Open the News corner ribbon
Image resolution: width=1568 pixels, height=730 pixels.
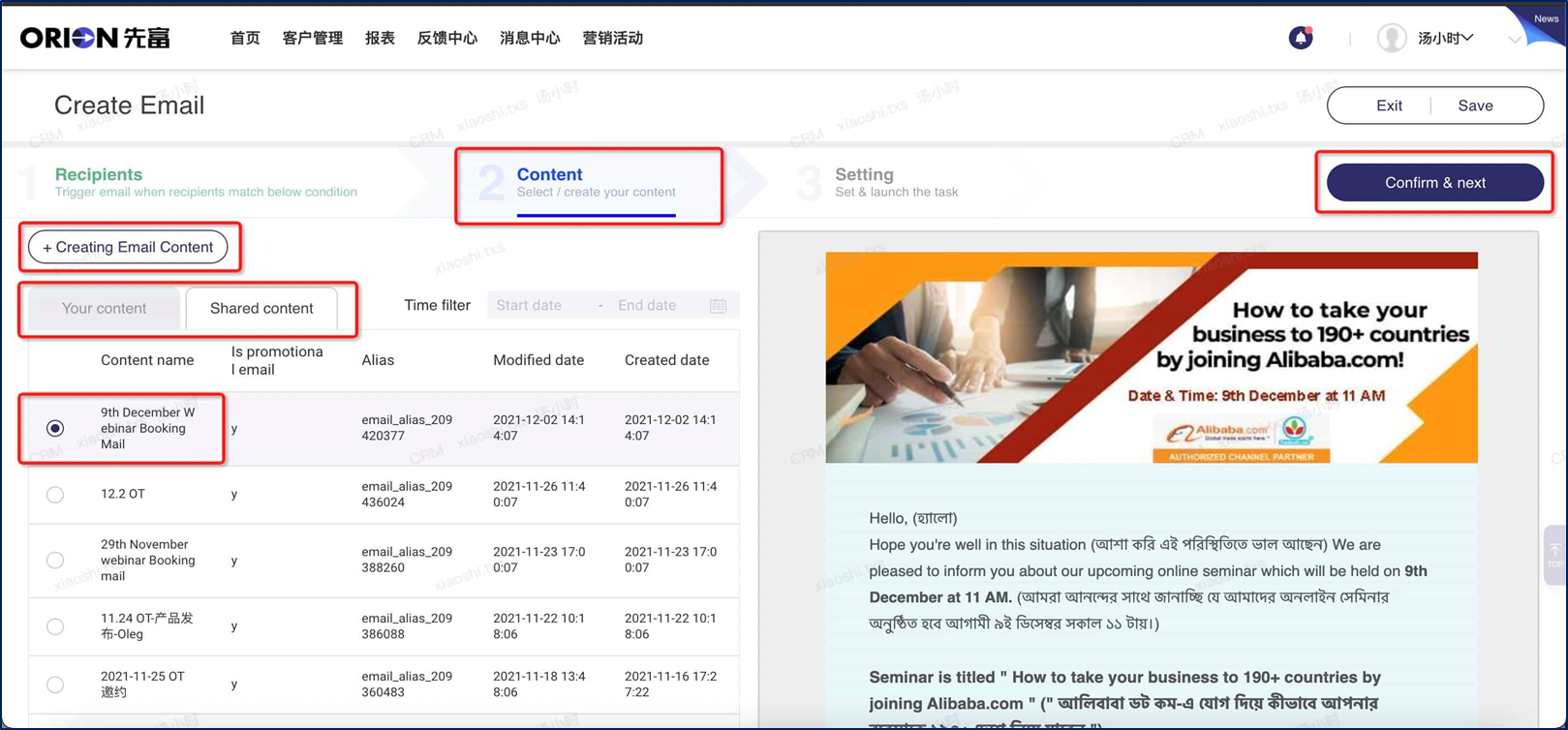click(x=1546, y=19)
